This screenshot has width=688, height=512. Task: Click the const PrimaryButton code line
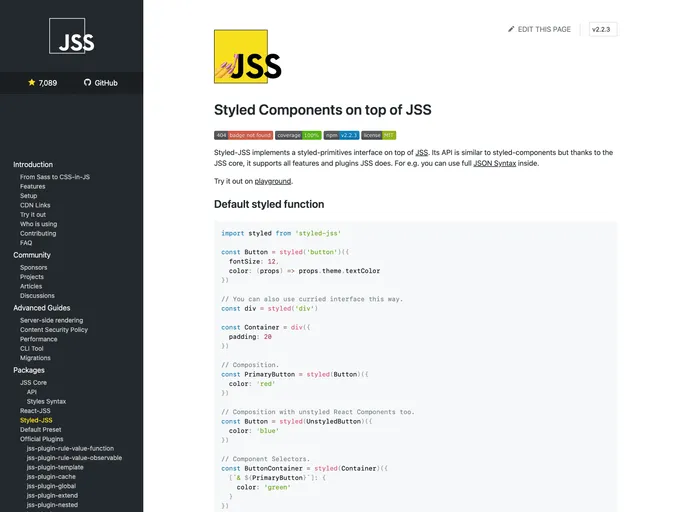point(295,374)
